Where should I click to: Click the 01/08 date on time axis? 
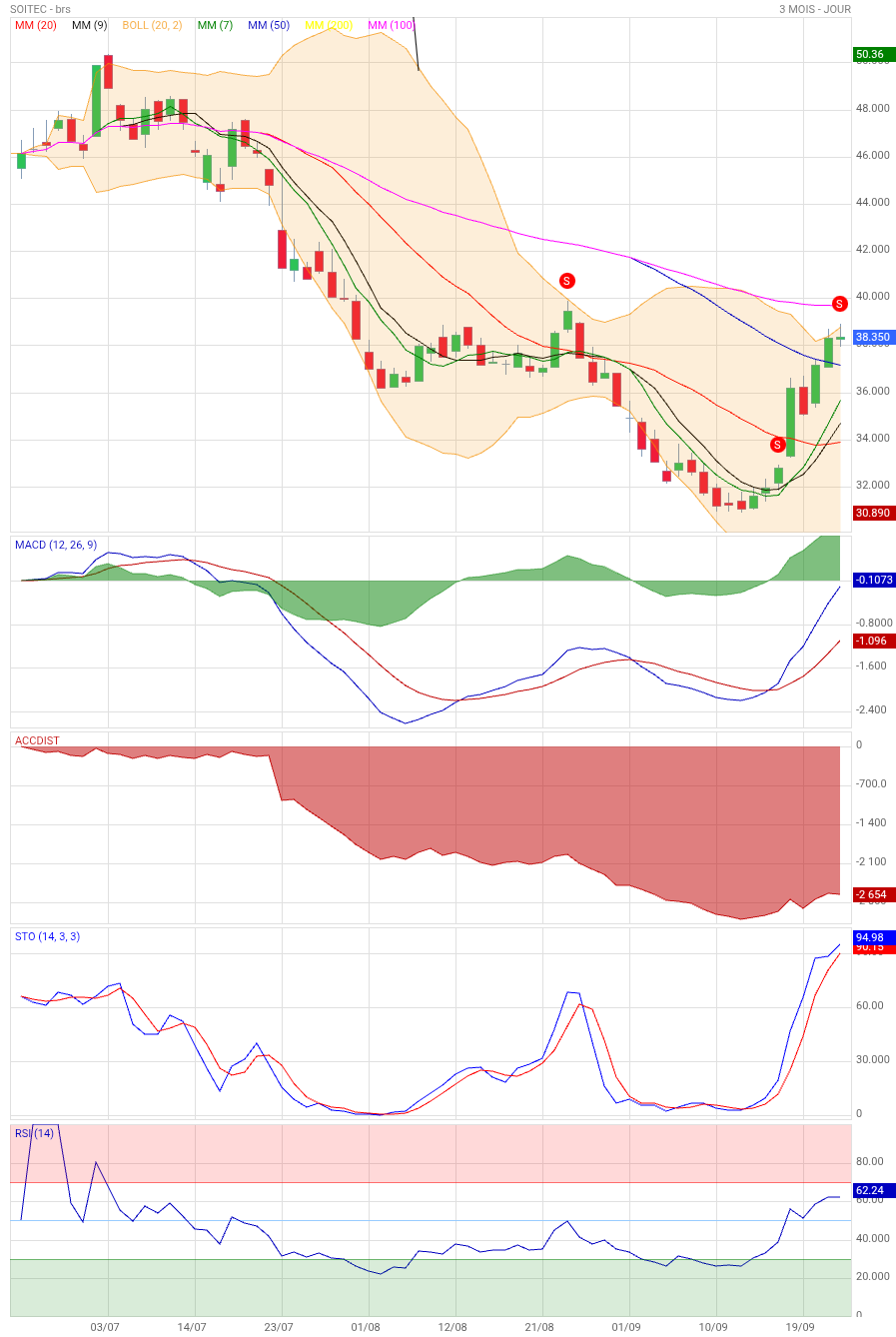(367, 1327)
